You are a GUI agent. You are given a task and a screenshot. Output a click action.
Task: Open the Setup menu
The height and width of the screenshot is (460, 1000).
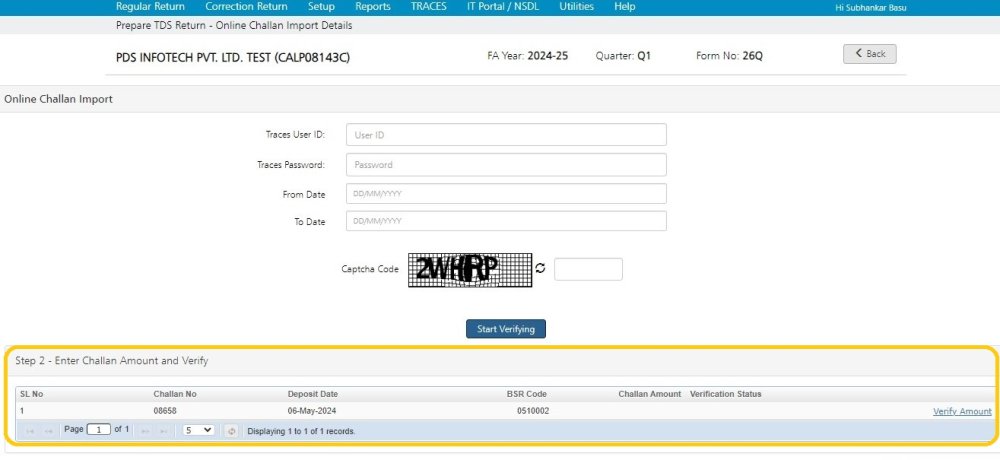[x=321, y=6]
